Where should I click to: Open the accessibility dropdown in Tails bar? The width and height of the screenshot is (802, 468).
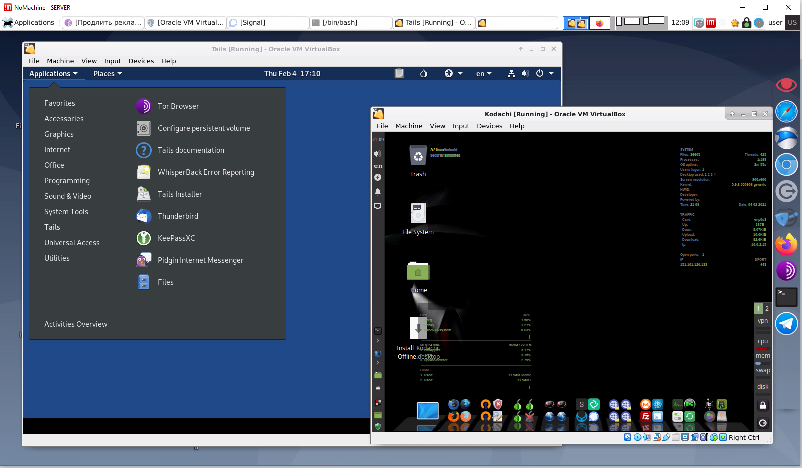(x=453, y=73)
